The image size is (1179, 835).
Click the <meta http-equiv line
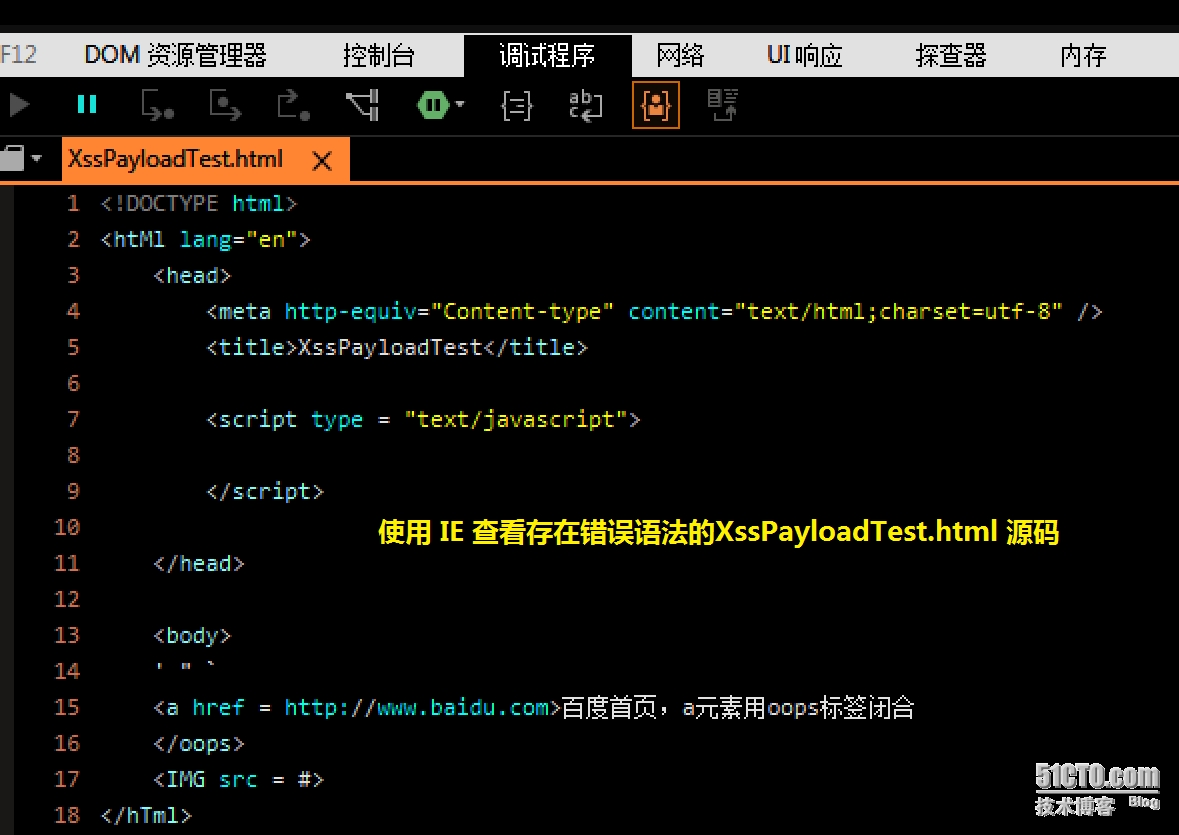click(x=654, y=311)
